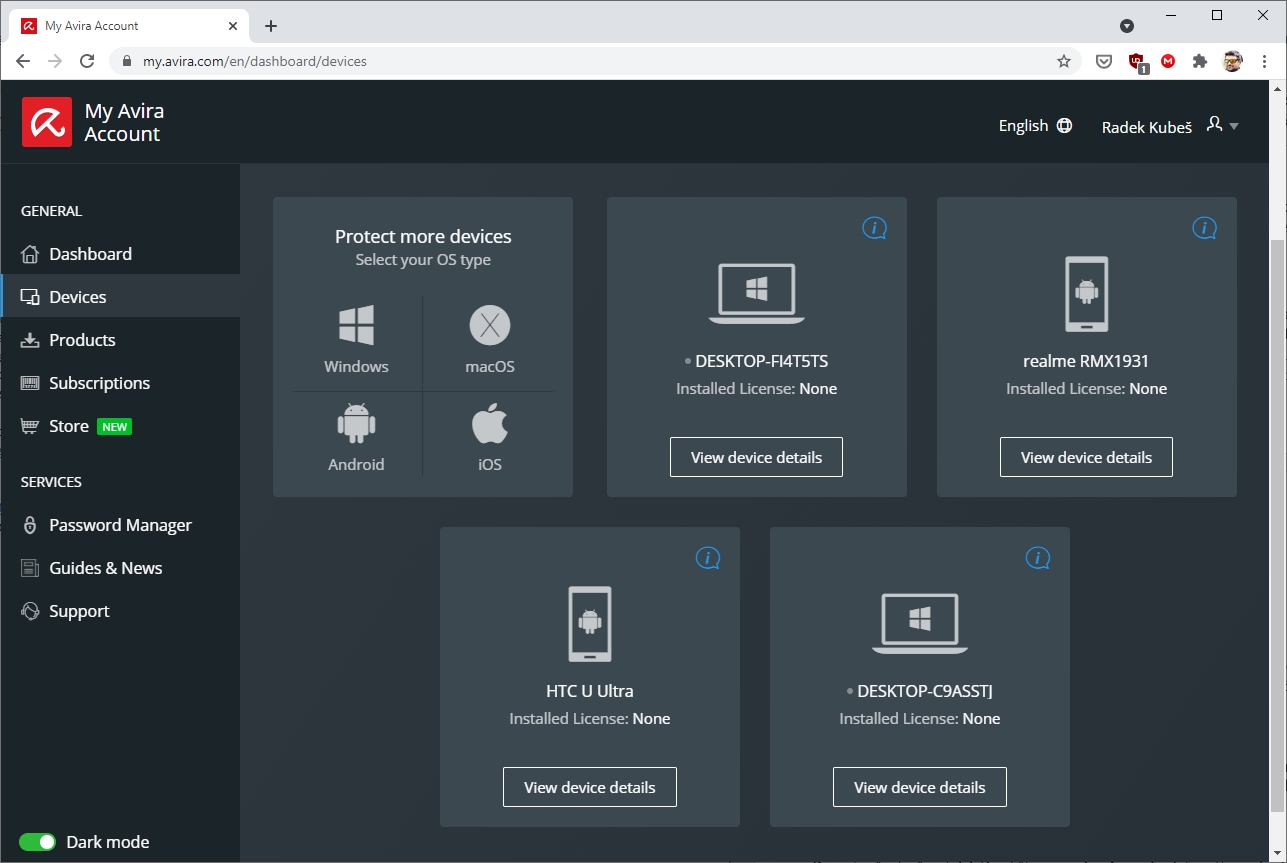Click My Avira Account title
This screenshot has width=1287, height=863.
click(124, 123)
